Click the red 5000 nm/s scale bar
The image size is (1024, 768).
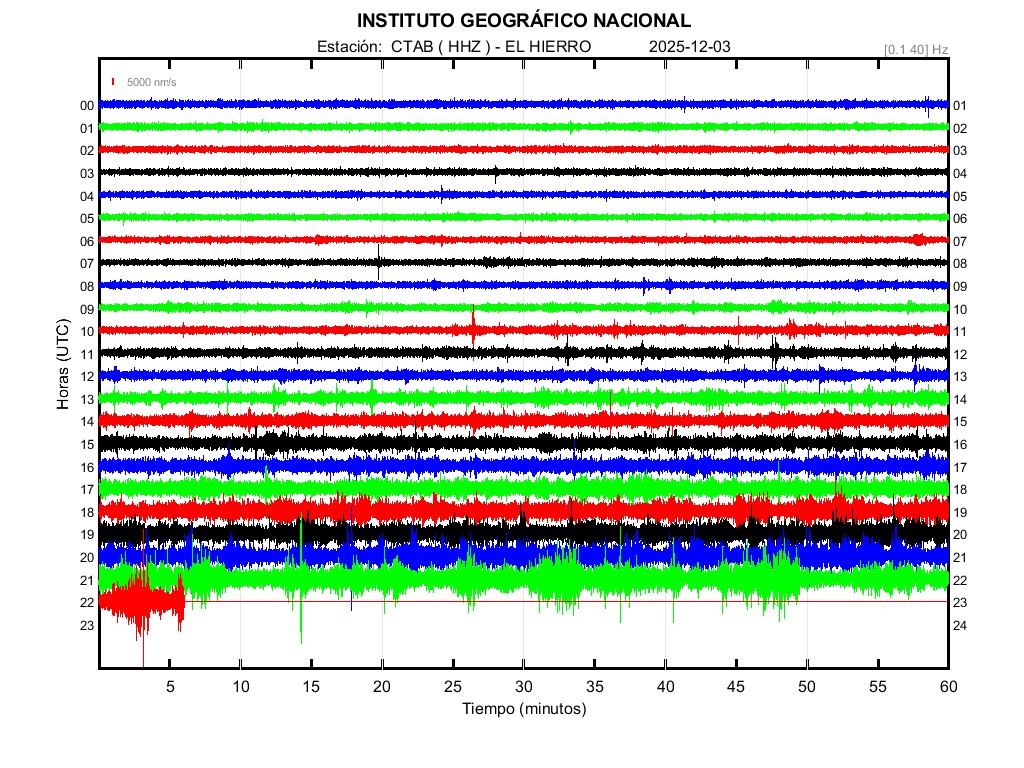115,82
